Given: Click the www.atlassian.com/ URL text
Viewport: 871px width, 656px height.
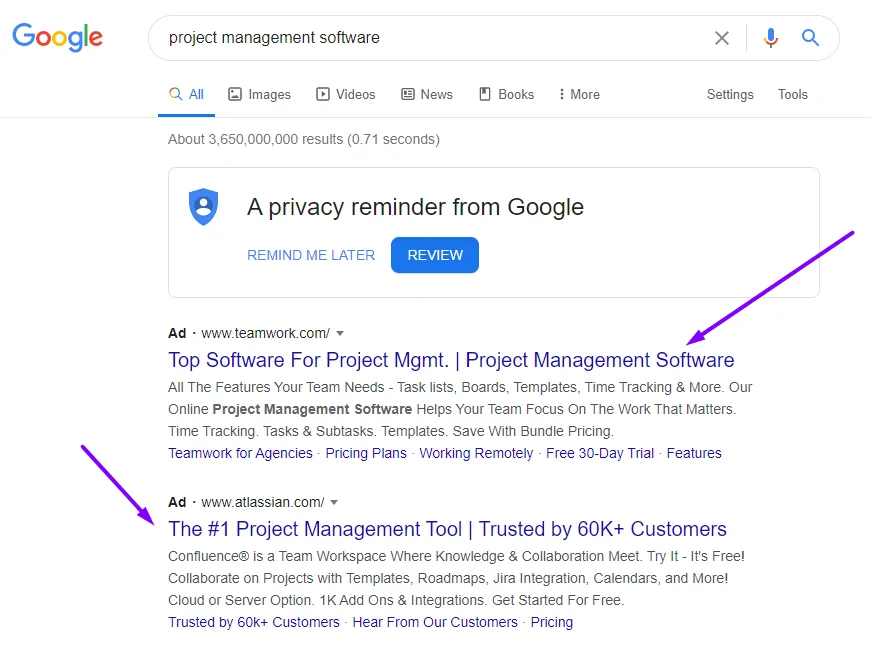Looking at the screenshot, I should 263,502.
